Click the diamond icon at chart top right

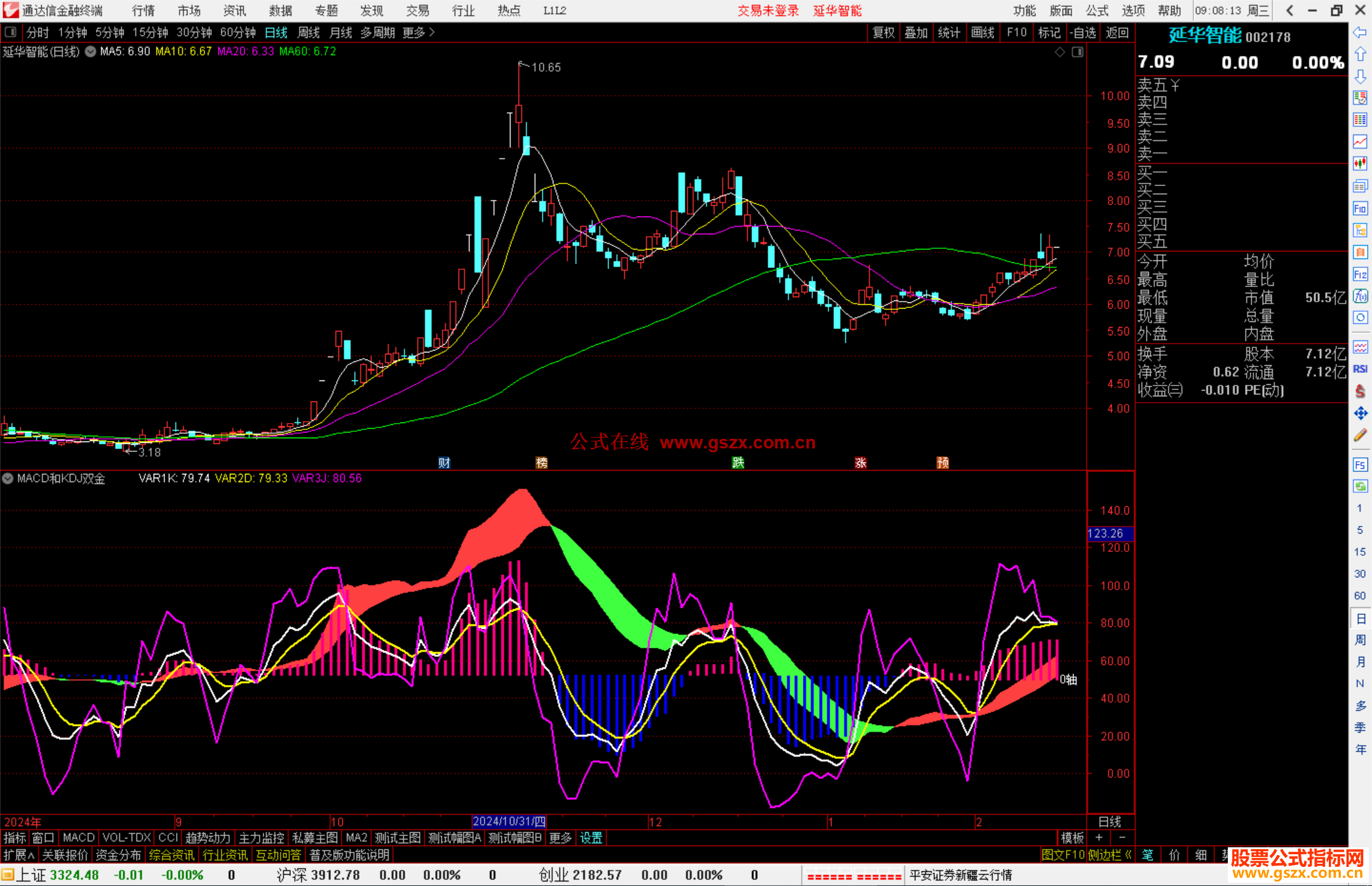[x=1059, y=52]
